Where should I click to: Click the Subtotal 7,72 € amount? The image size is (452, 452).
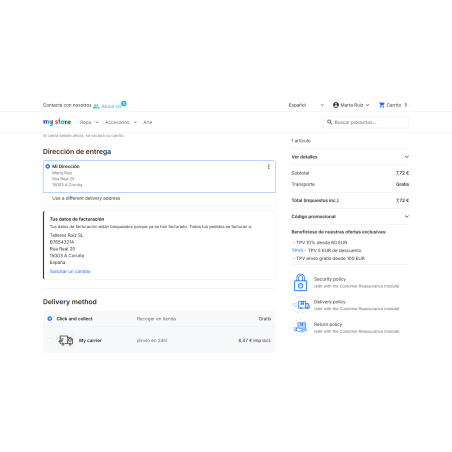[402, 173]
